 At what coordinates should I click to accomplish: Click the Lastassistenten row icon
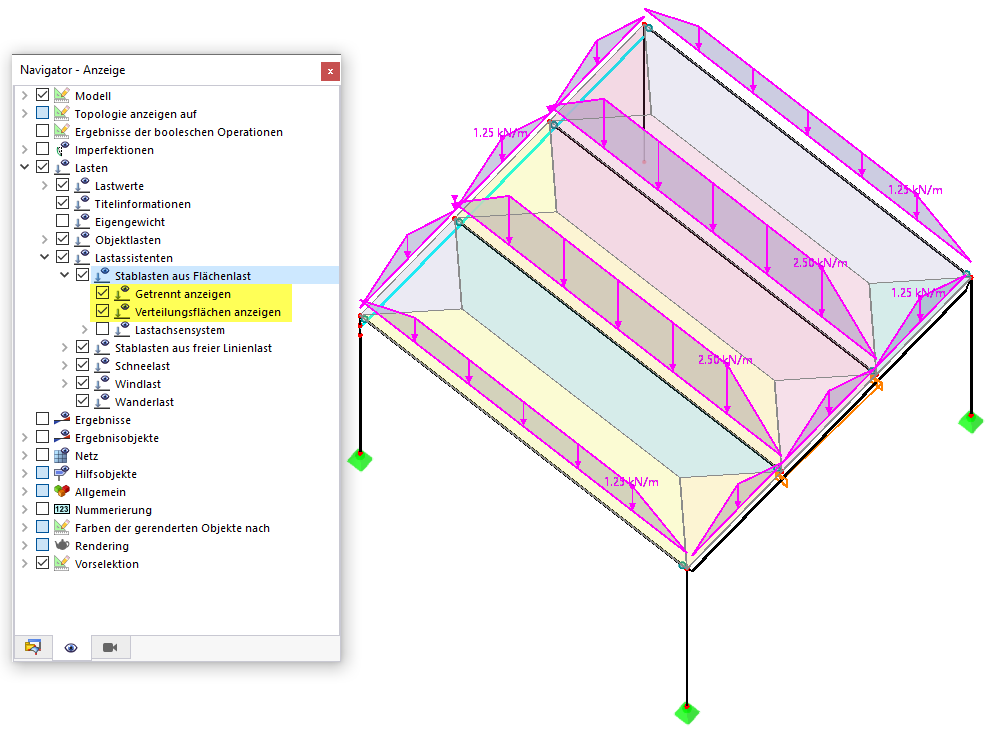click(x=81, y=257)
